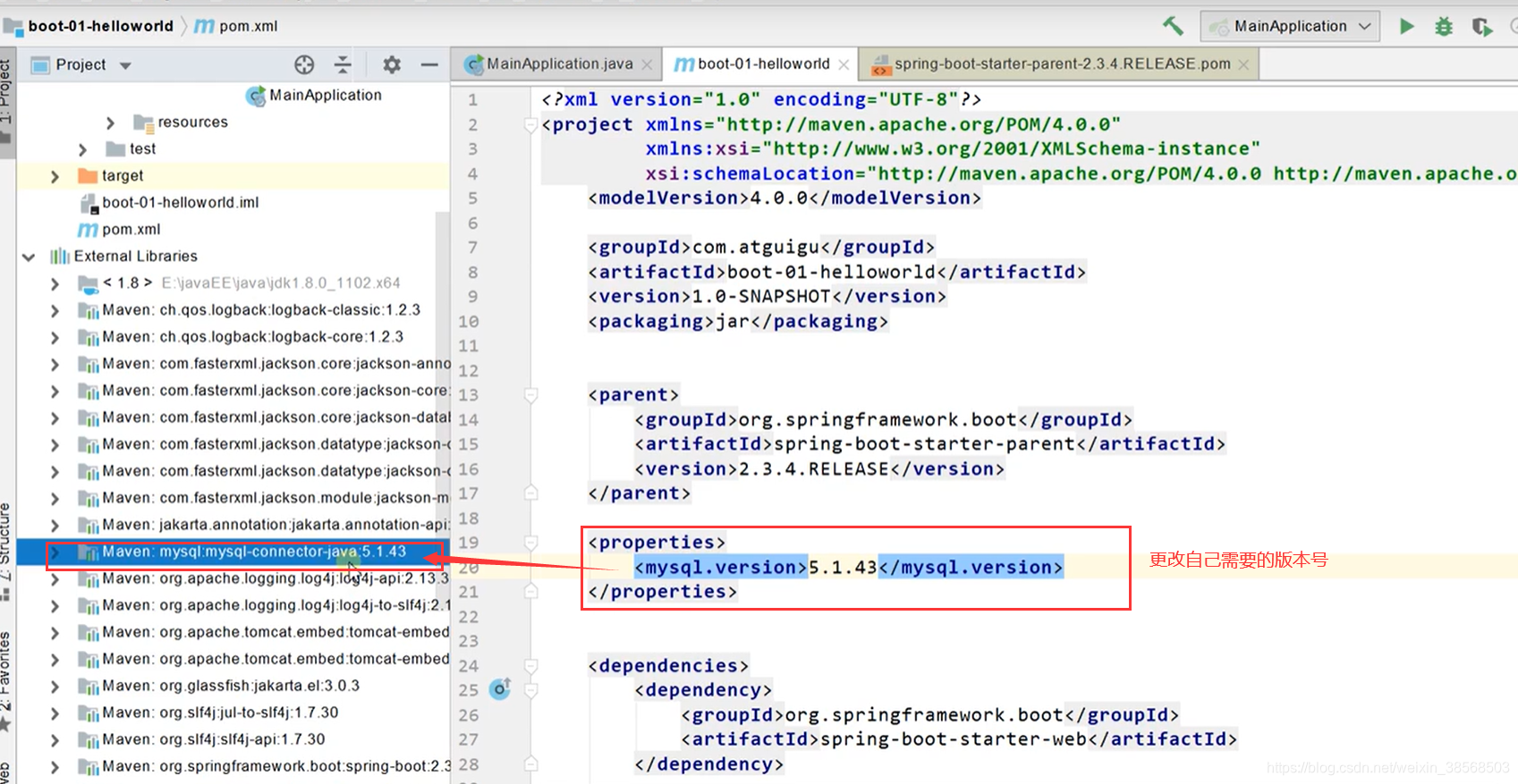Collapse the External Libraries node
The height and width of the screenshot is (784, 1518).
[29, 257]
